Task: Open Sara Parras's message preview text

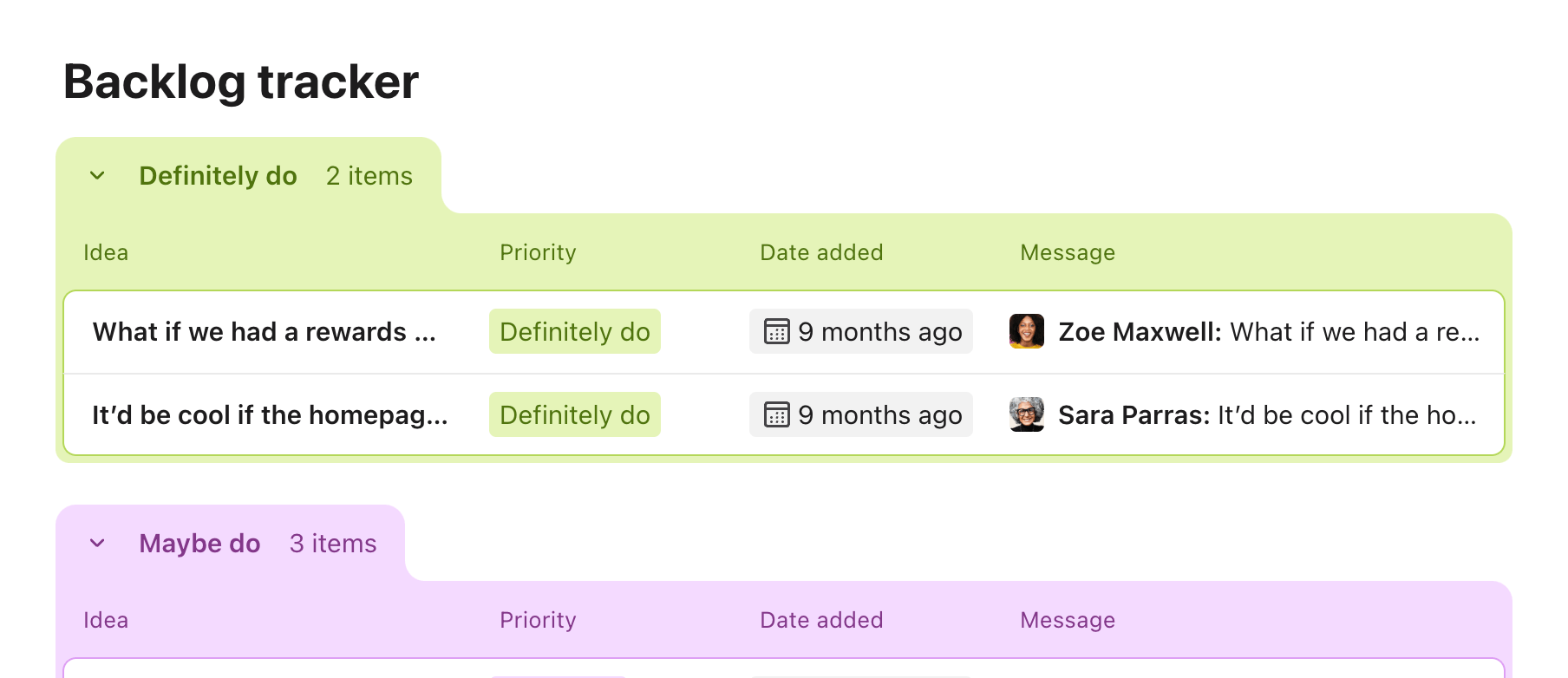Action: pos(1267,415)
